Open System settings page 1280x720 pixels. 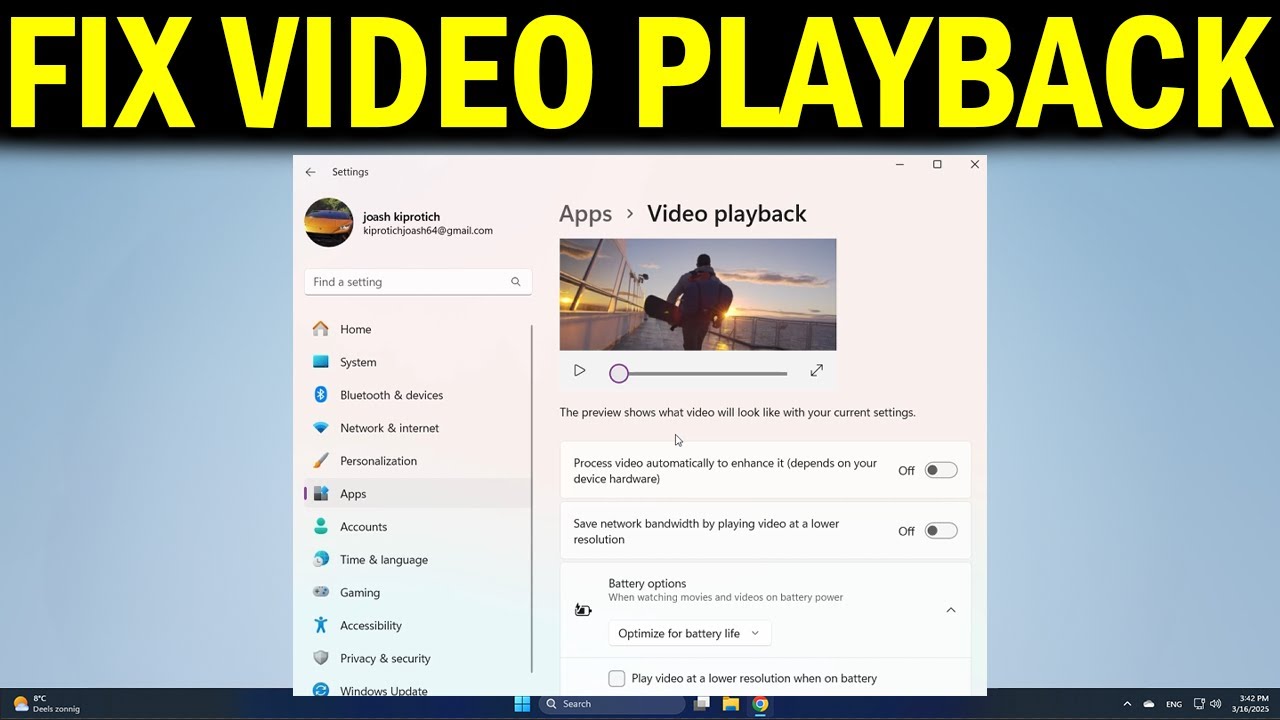point(418,362)
